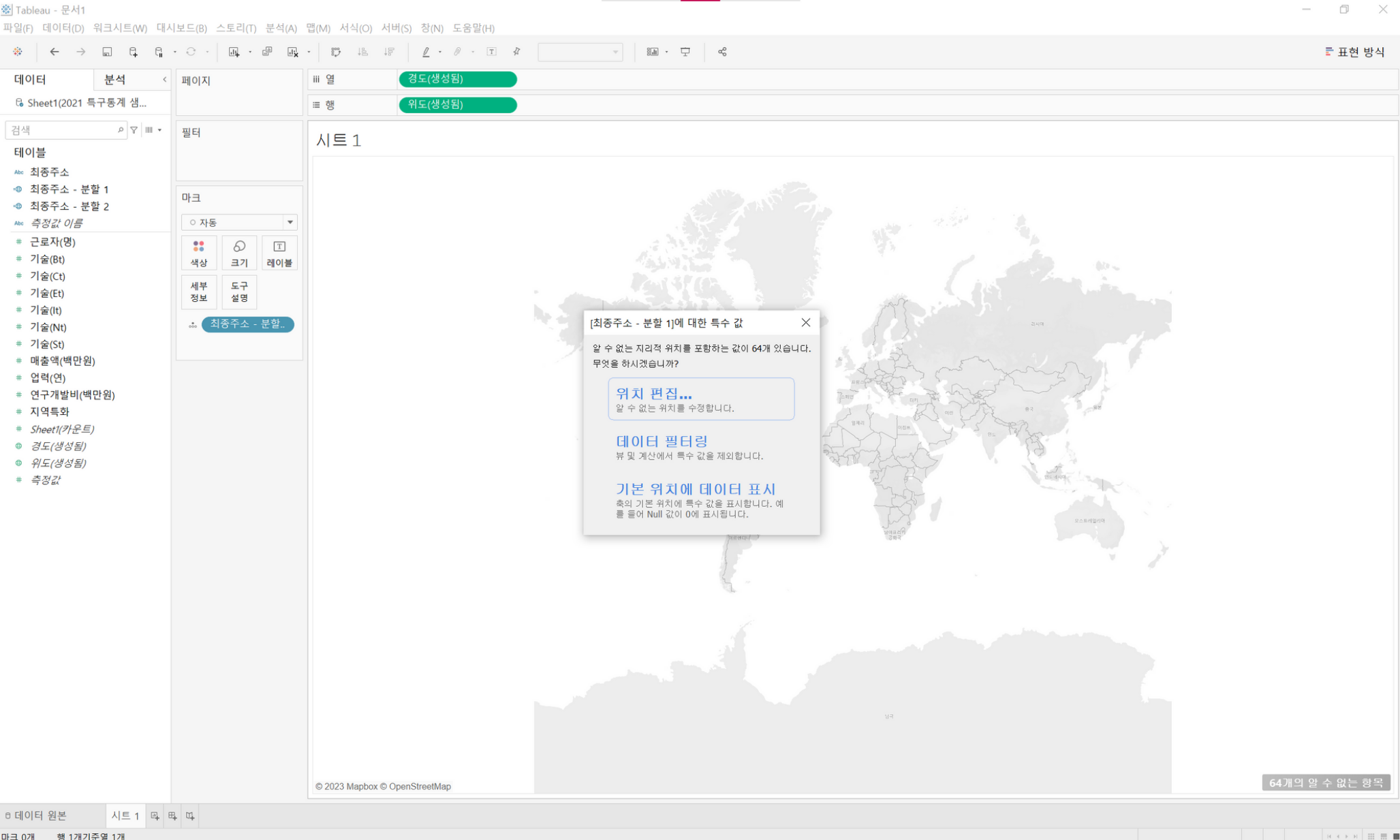Viewport: 1400px width, 840px height.
Task: Share workbook with others icon
Action: click(x=722, y=52)
